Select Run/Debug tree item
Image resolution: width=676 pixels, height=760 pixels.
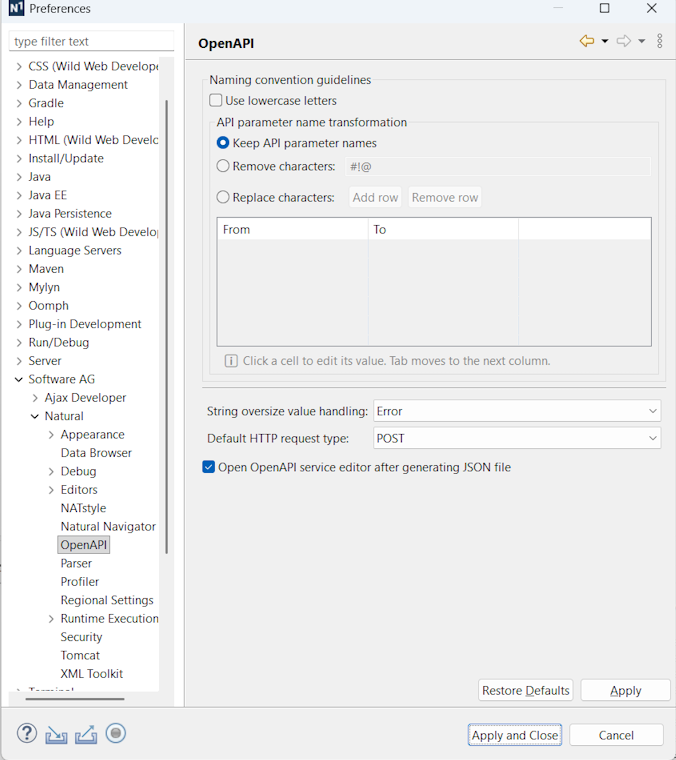(59, 343)
